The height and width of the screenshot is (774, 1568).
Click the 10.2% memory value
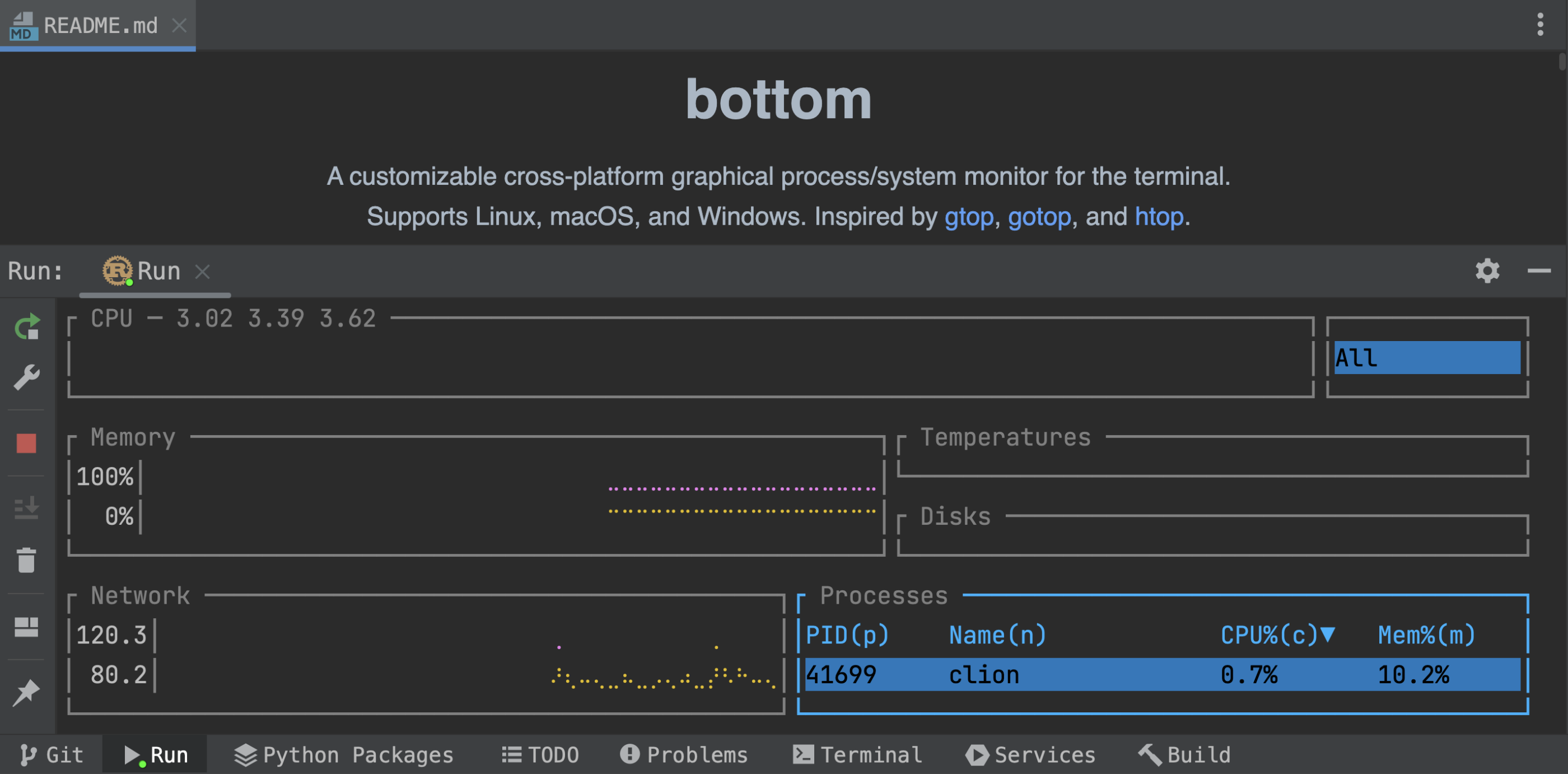1413,675
